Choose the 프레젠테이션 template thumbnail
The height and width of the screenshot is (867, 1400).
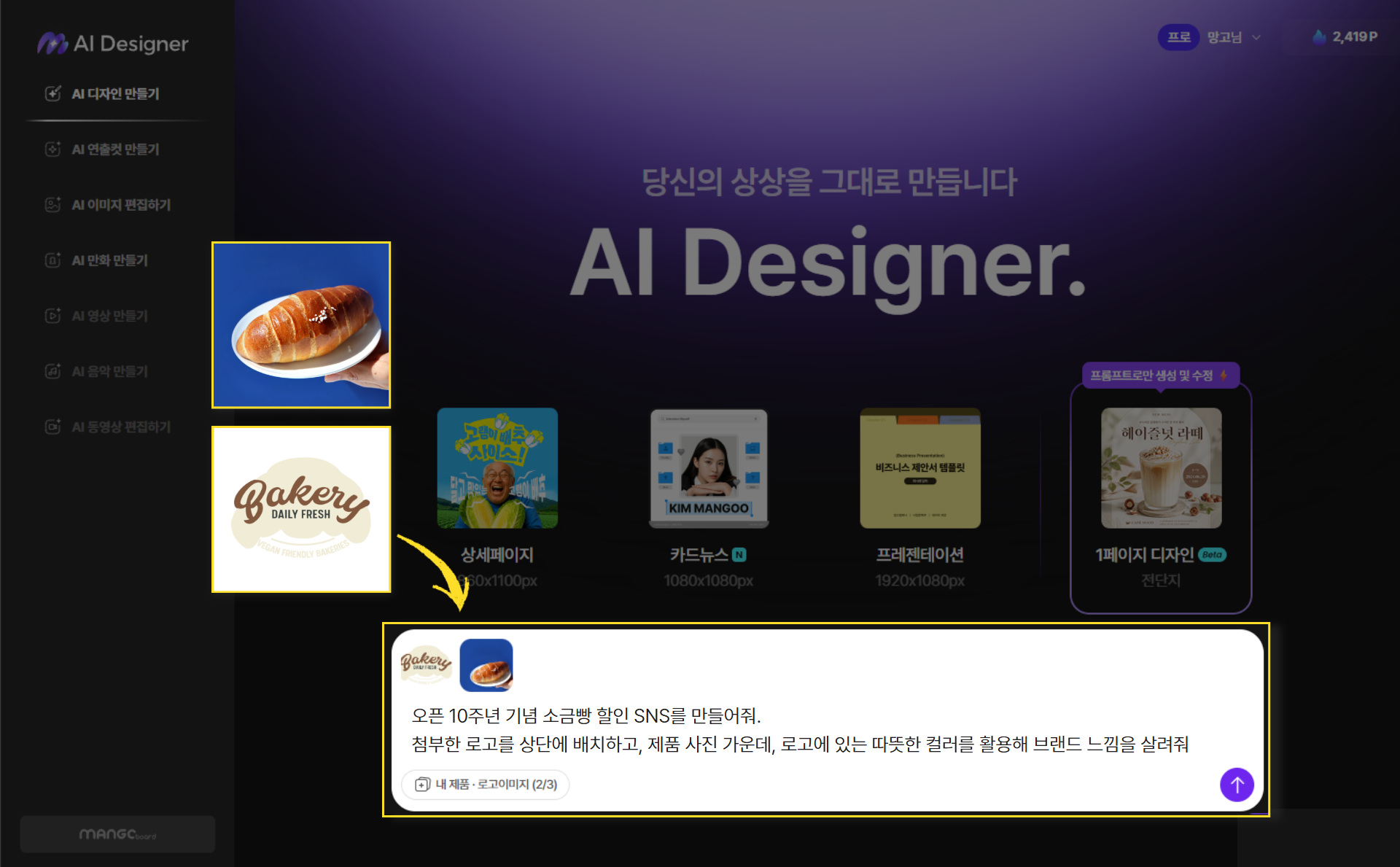[920, 468]
